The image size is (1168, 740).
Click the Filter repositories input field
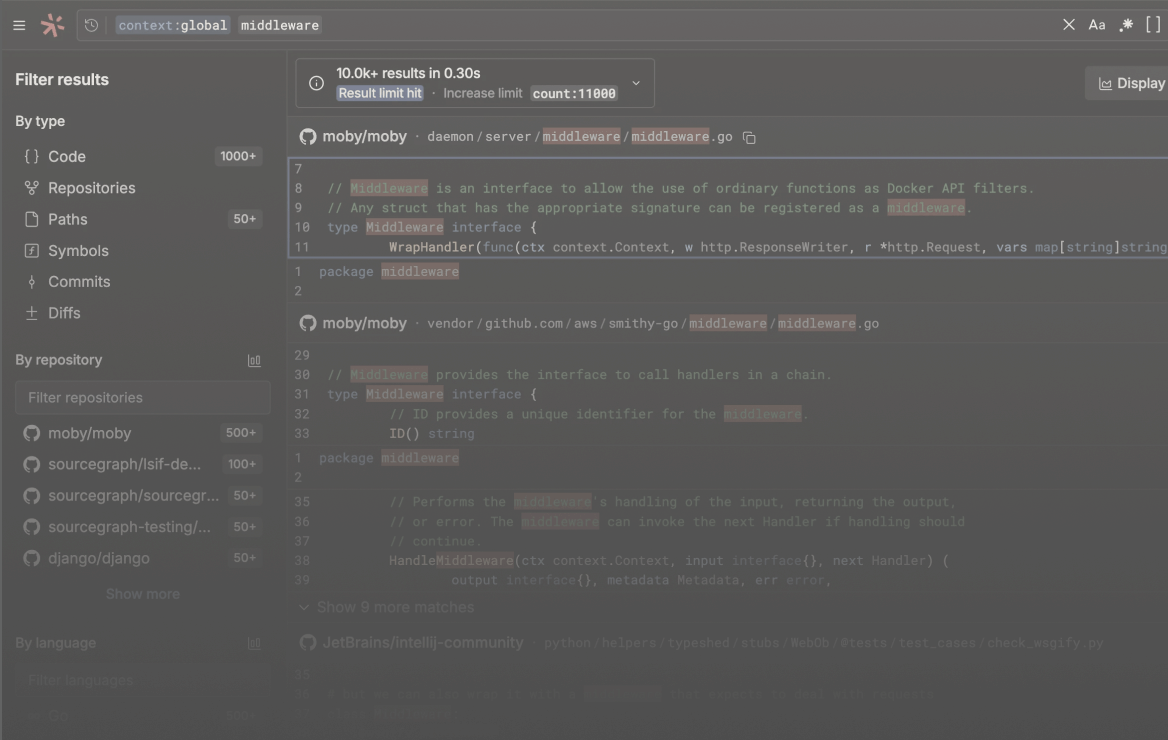click(143, 397)
